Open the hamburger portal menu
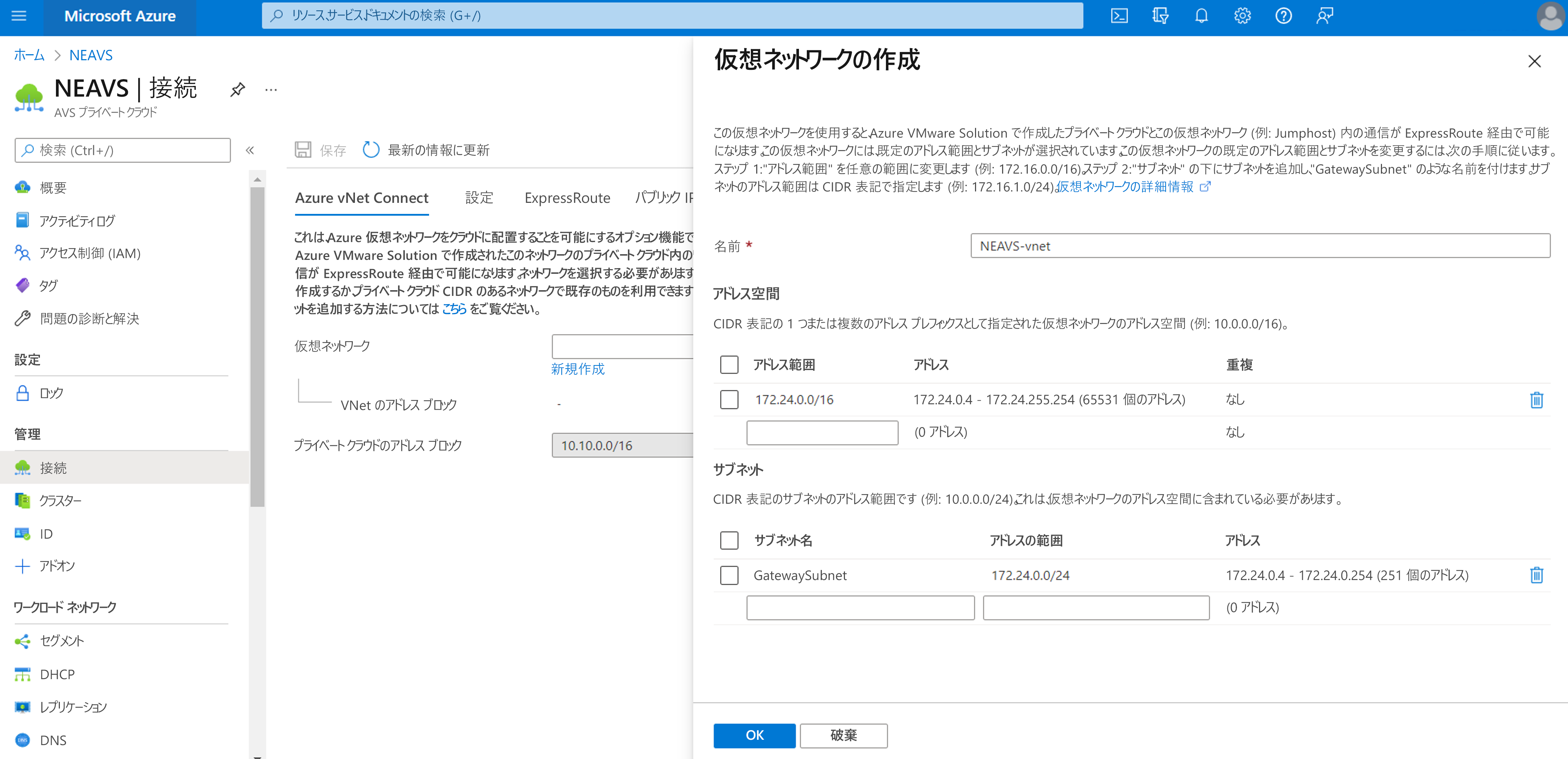The height and width of the screenshot is (759, 1568). (x=19, y=16)
